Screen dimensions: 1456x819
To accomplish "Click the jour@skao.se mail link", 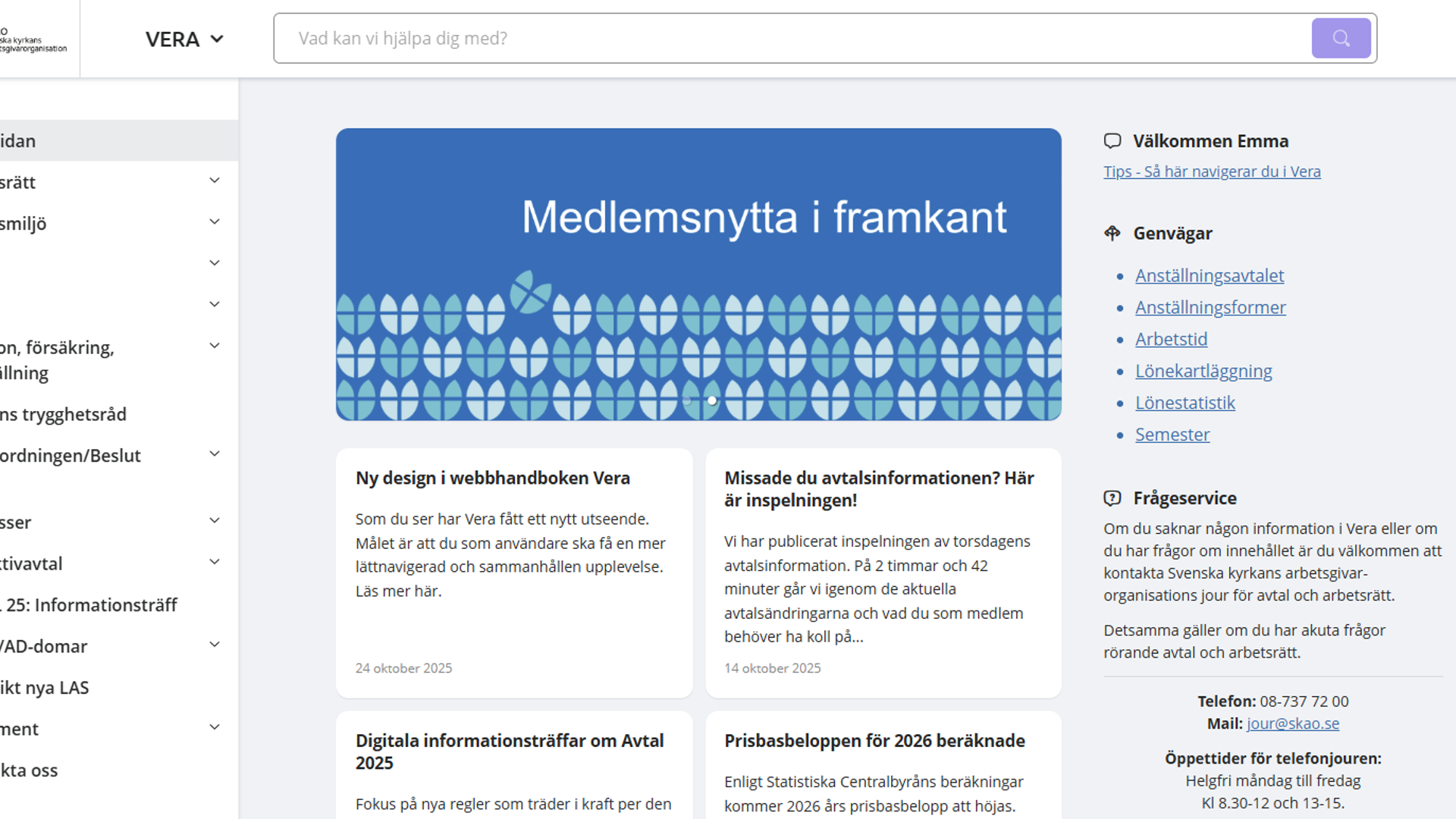I will pos(1292,723).
